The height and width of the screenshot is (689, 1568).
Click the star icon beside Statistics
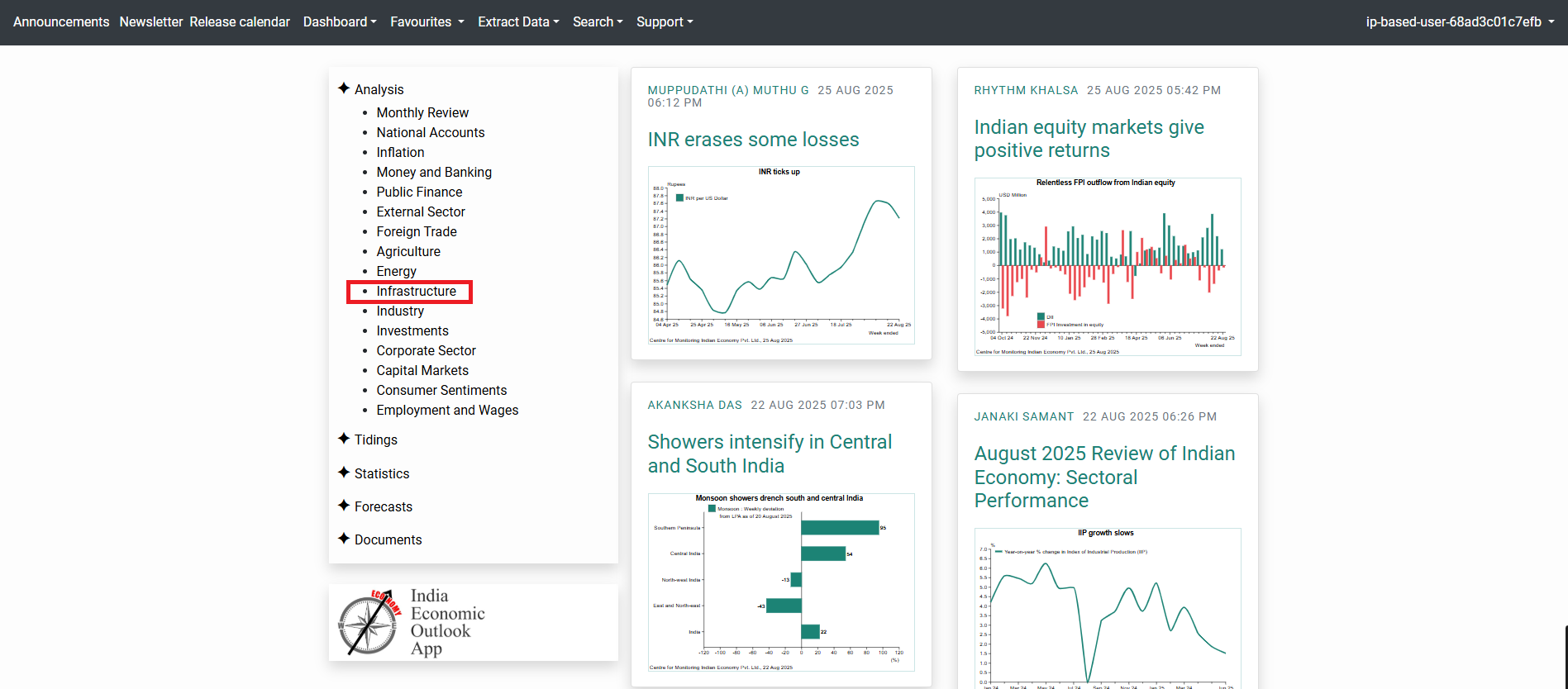pyautogui.click(x=344, y=473)
